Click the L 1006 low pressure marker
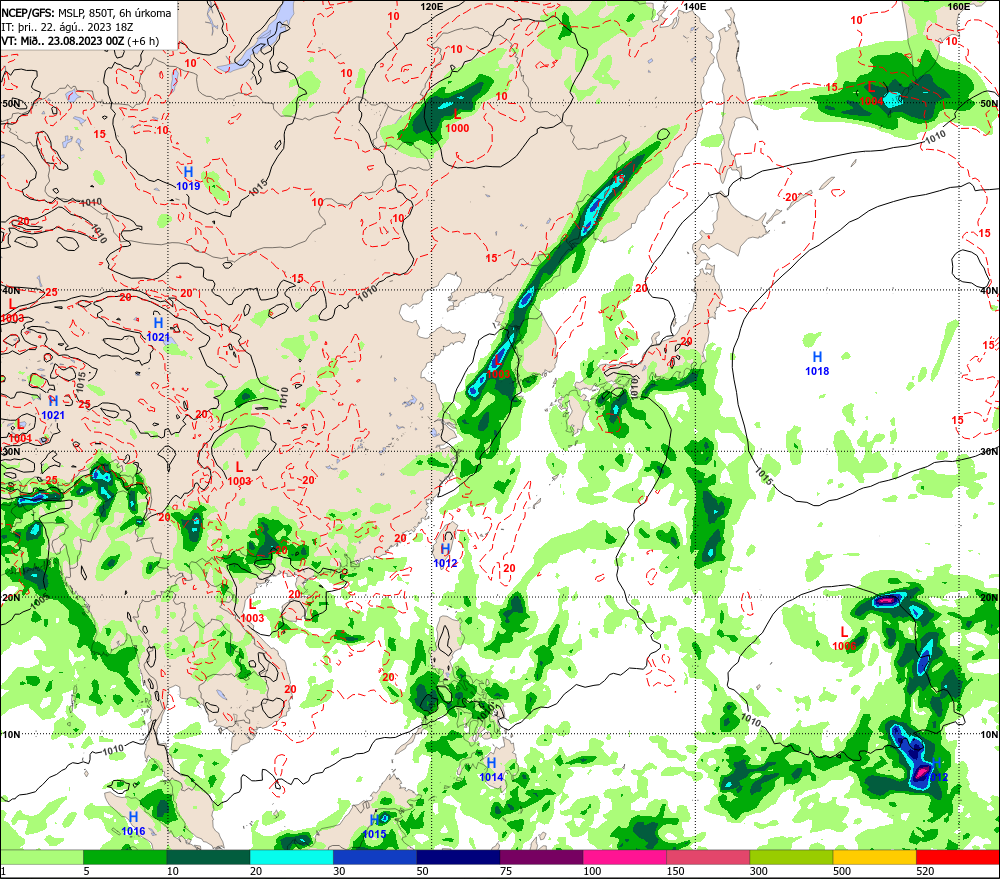This screenshot has height=879, width=1000. pyautogui.click(x=844, y=639)
